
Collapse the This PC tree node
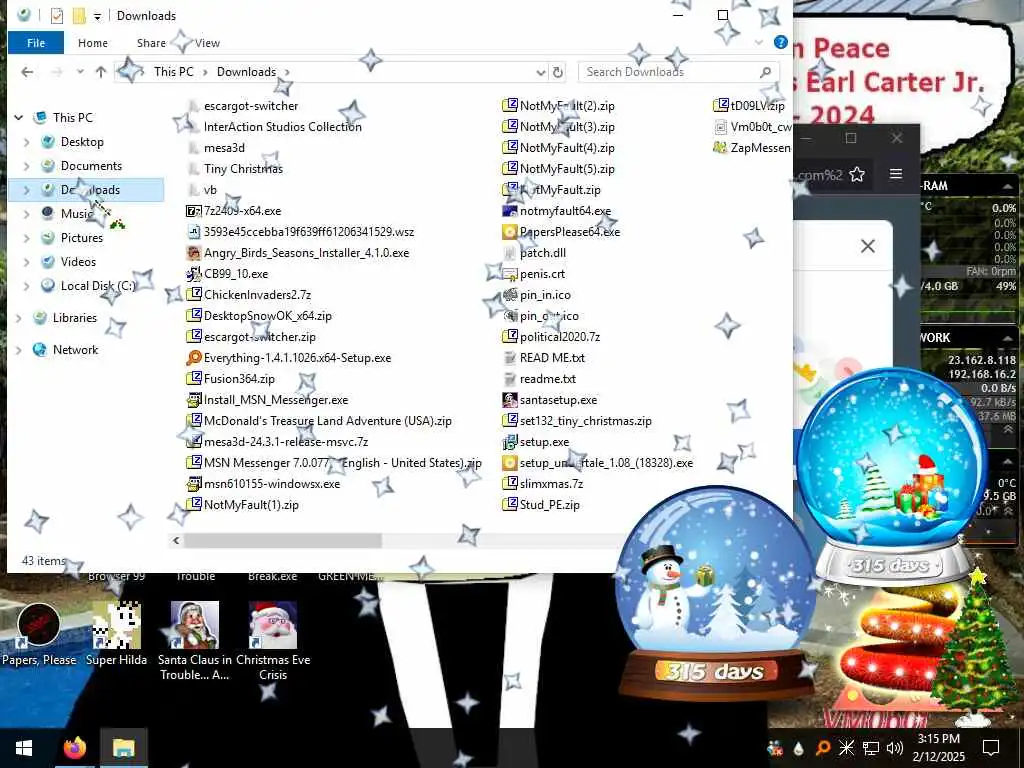pos(19,118)
